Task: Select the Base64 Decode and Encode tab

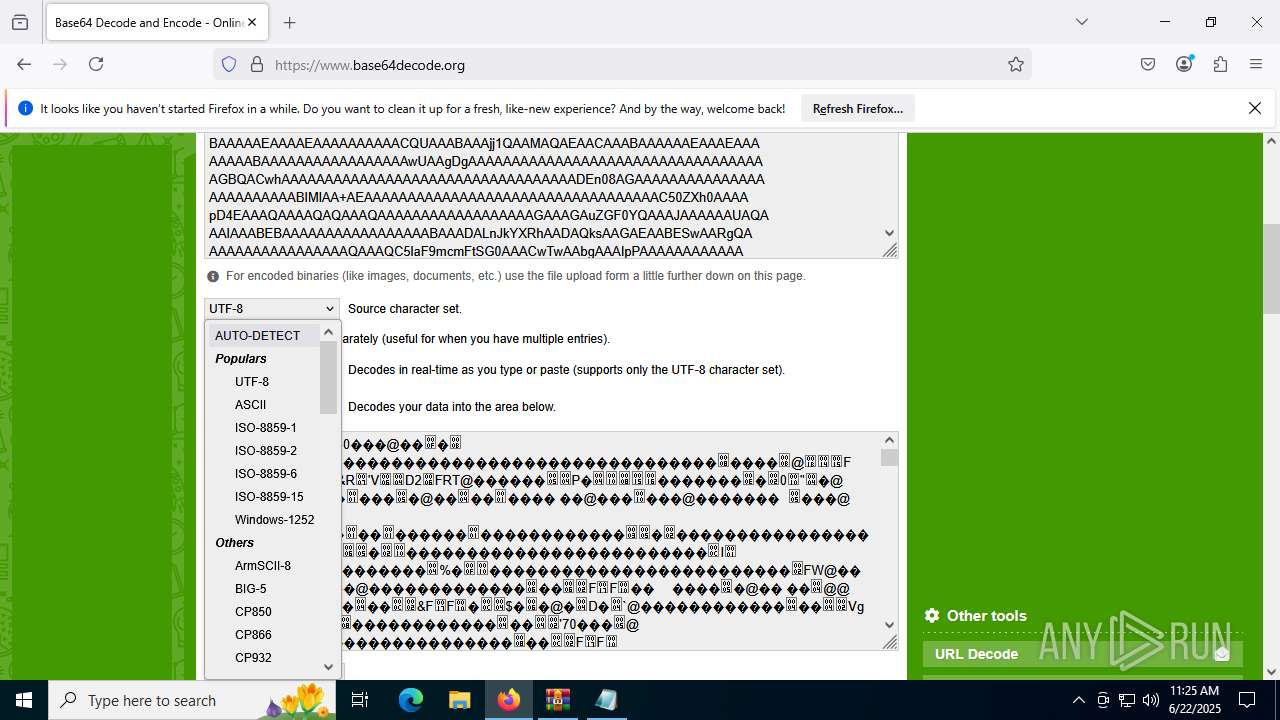Action: (157, 22)
